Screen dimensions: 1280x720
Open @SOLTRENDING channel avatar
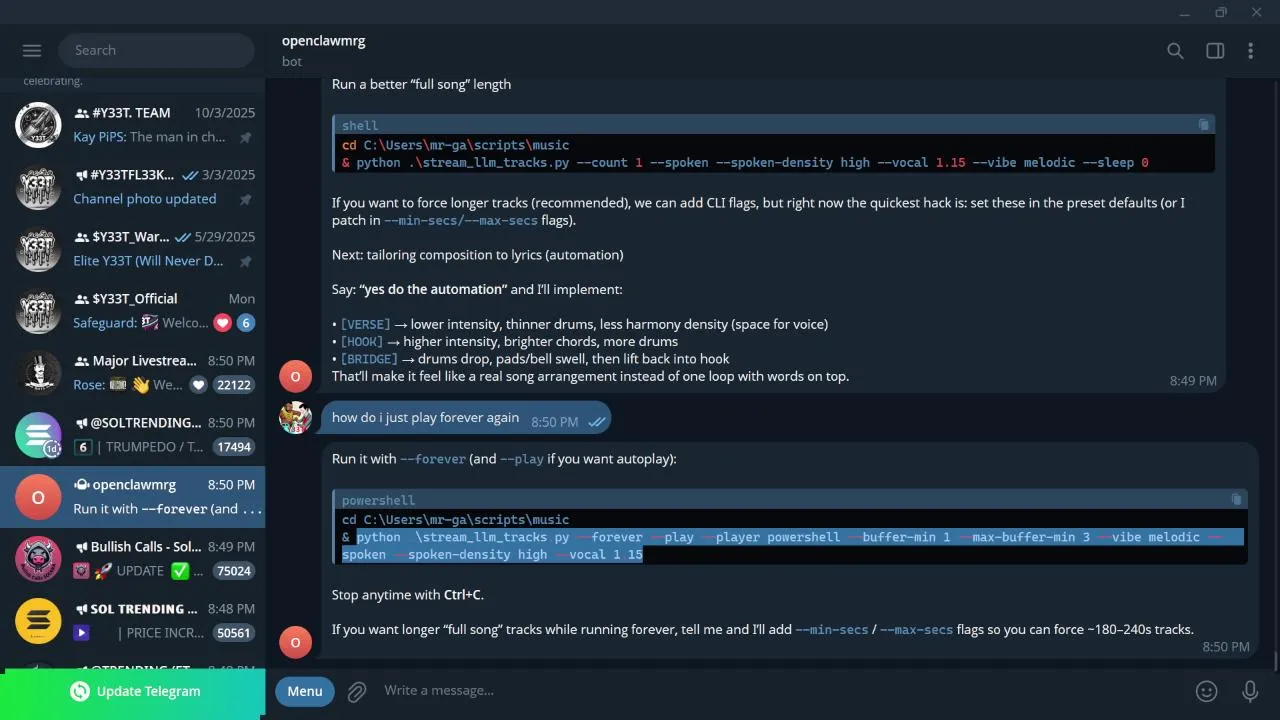(x=38, y=435)
